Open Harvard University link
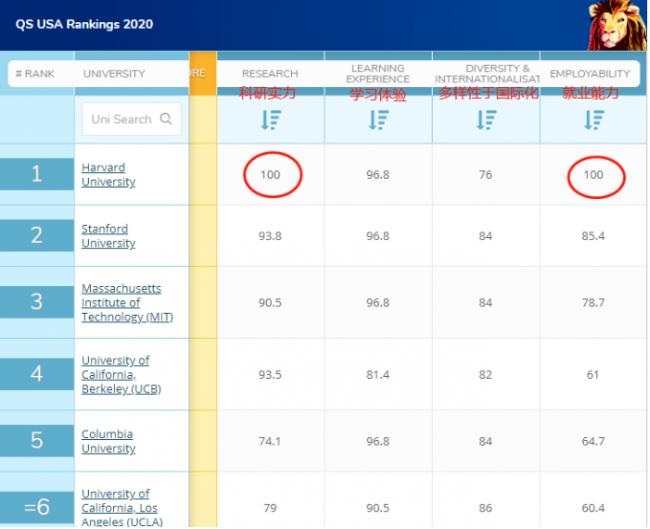The height and width of the screenshot is (529, 650). tap(109, 175)
